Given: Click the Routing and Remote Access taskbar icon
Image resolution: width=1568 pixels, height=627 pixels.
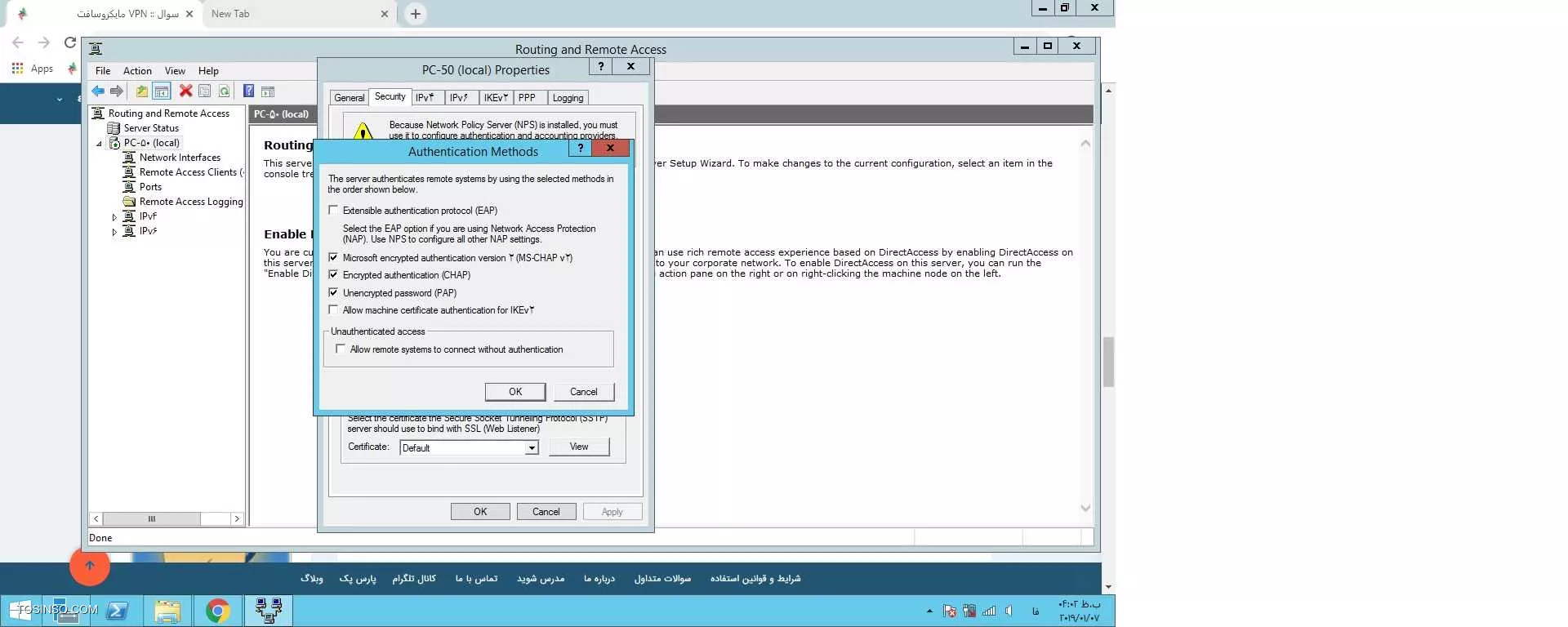Looking at the screenshot, I should pyautogui.click(x=268, y=611).
